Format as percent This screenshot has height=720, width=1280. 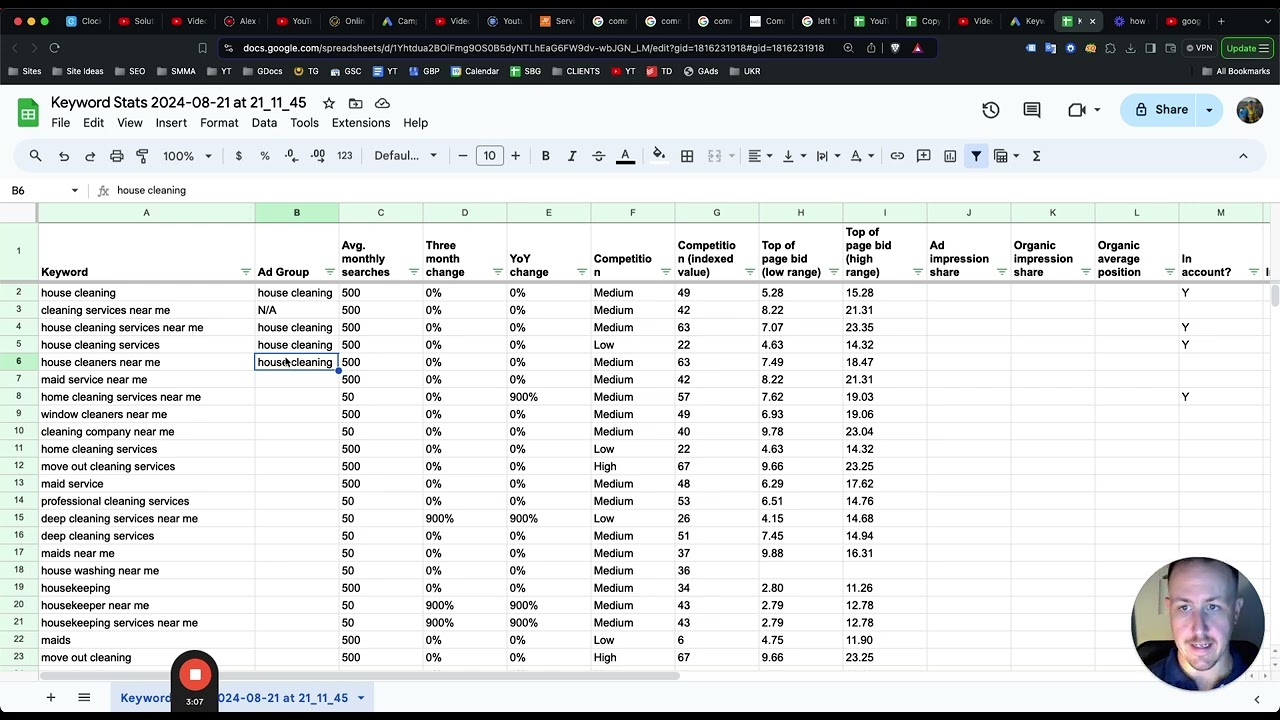(265, 156)
